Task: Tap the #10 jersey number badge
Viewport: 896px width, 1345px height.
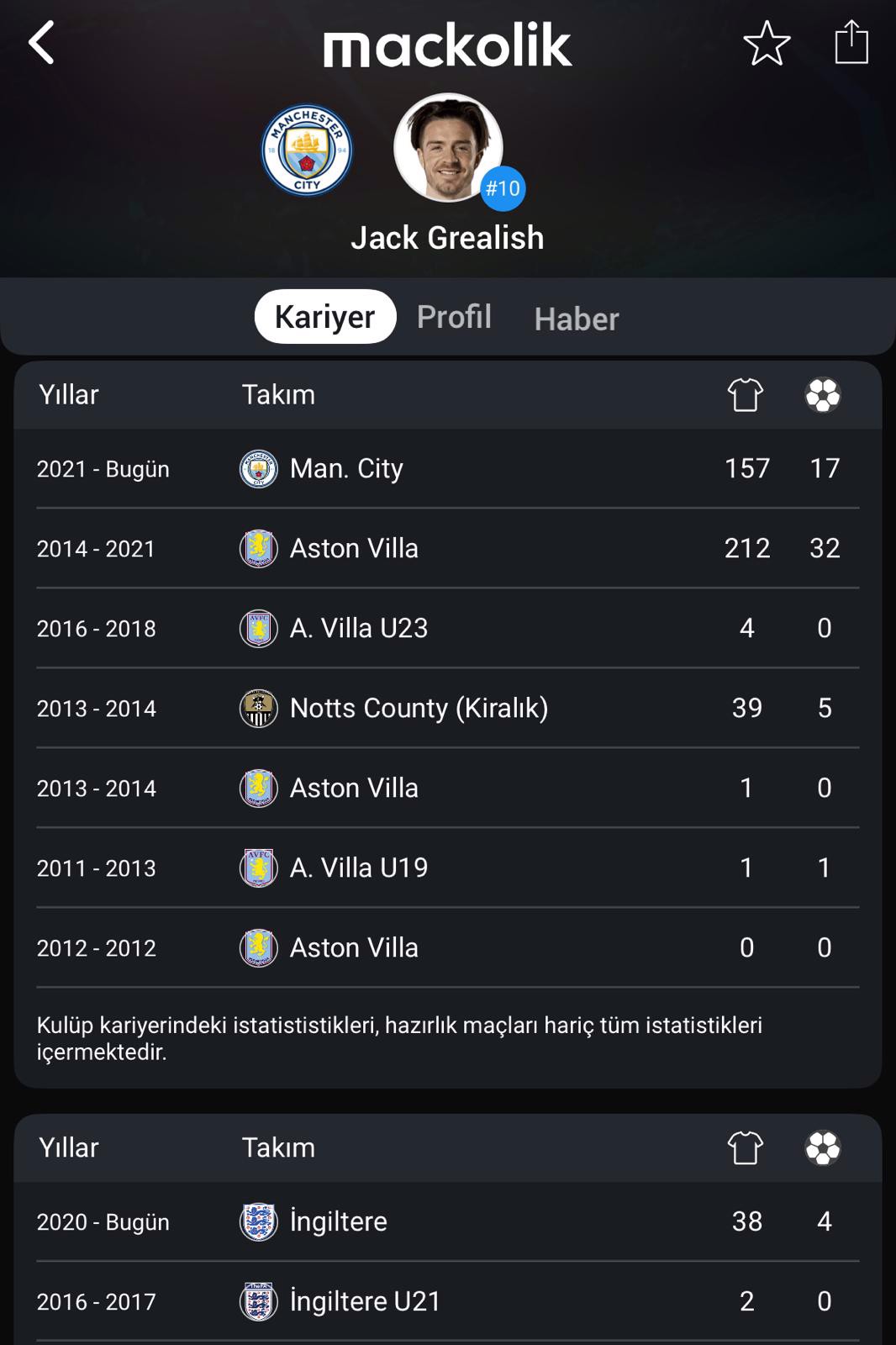Action: (x=503, y=188)
